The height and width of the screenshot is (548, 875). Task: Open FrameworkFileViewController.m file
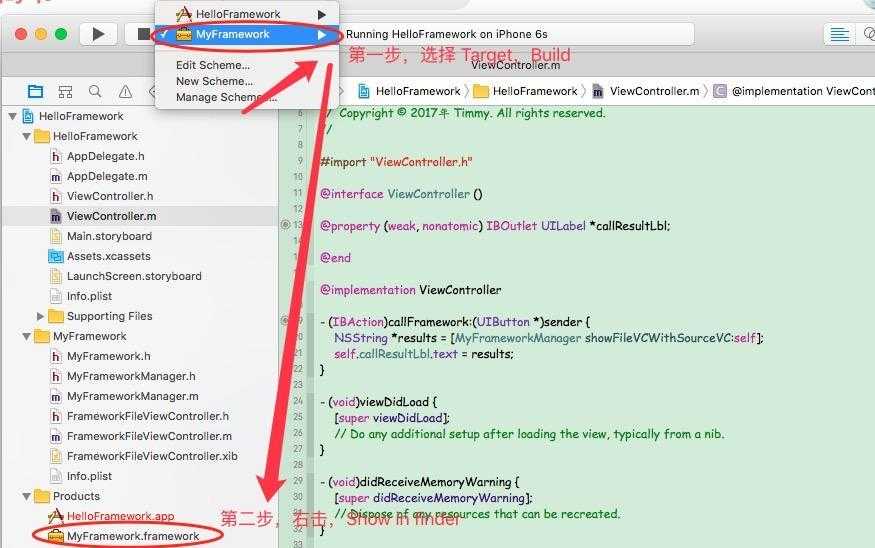coord(149,436)
